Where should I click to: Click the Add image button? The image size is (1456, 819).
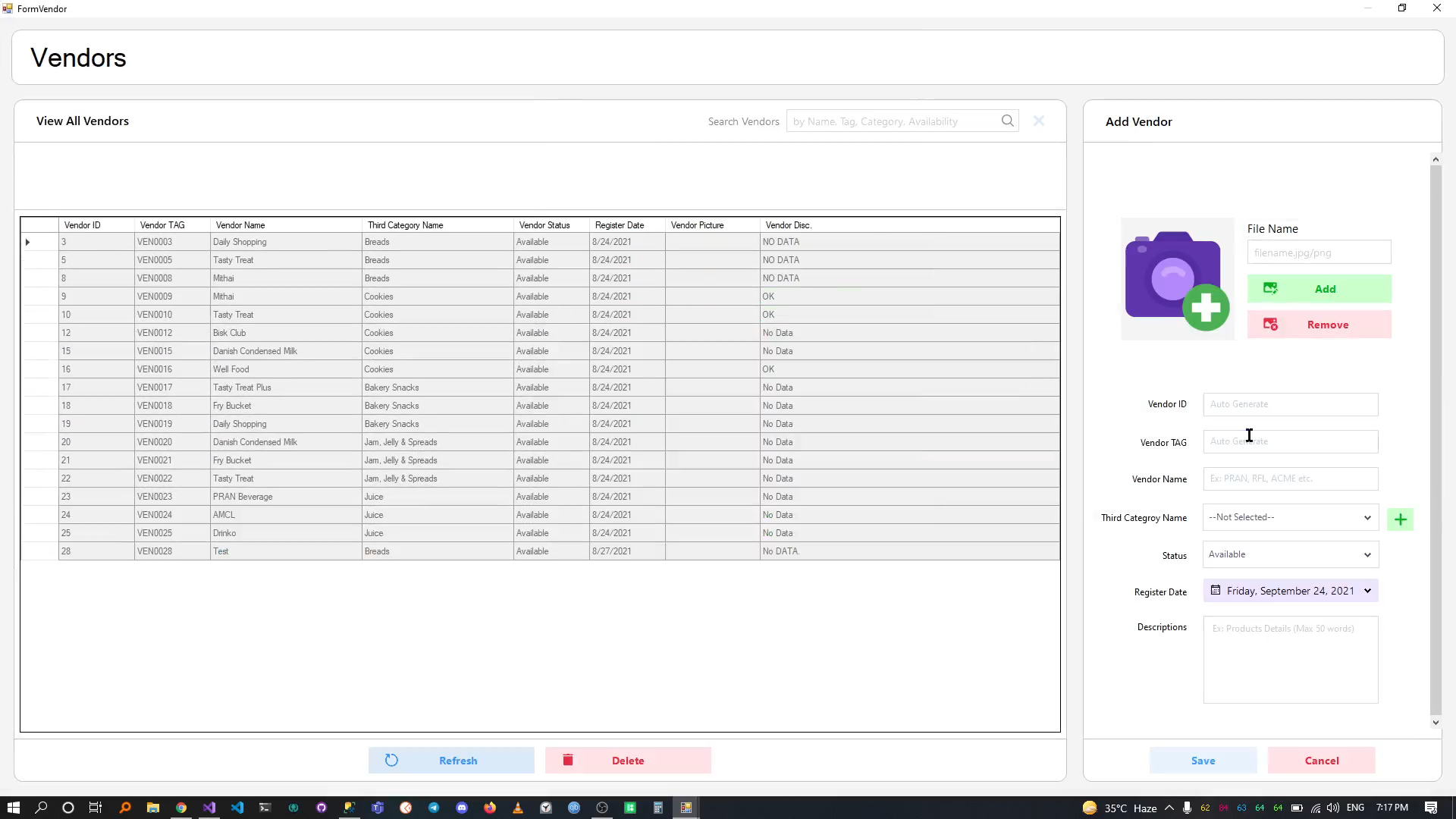(x=1319, y=289)
